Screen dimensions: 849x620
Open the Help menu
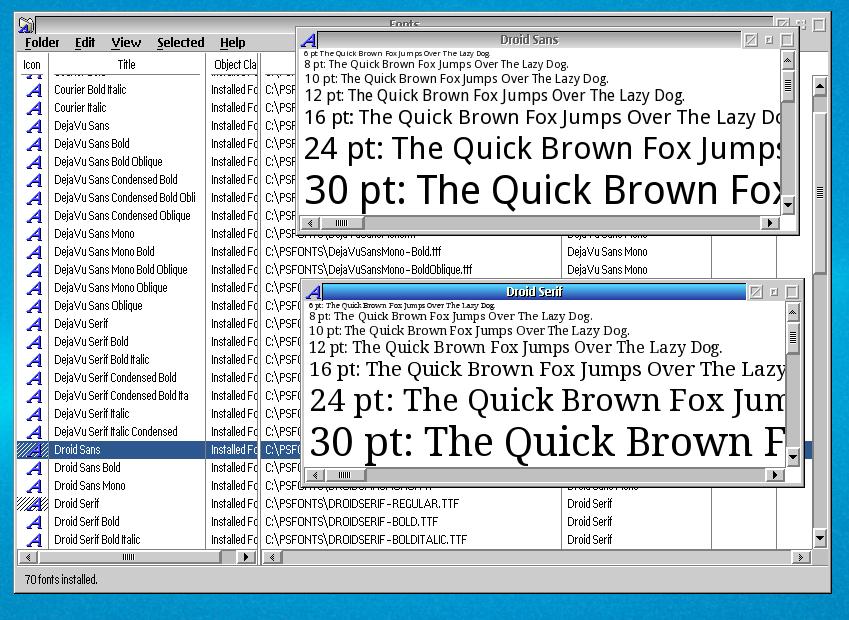(x=232, y=43)
